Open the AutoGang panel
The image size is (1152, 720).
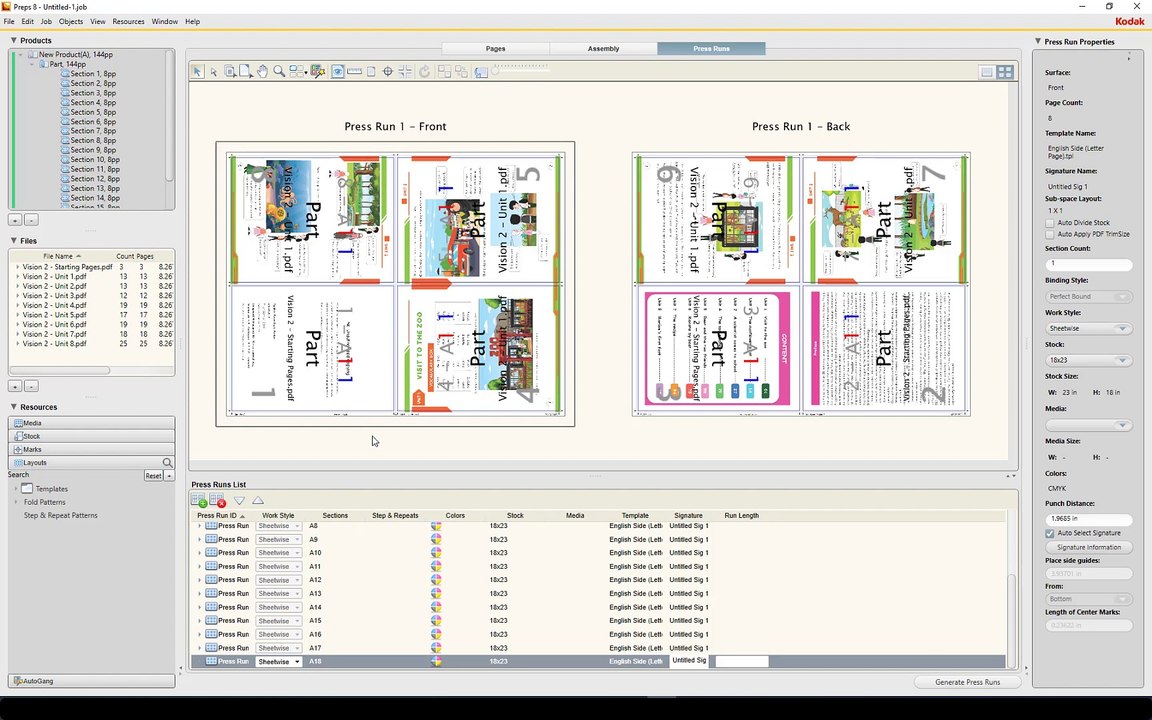[92, 681]
